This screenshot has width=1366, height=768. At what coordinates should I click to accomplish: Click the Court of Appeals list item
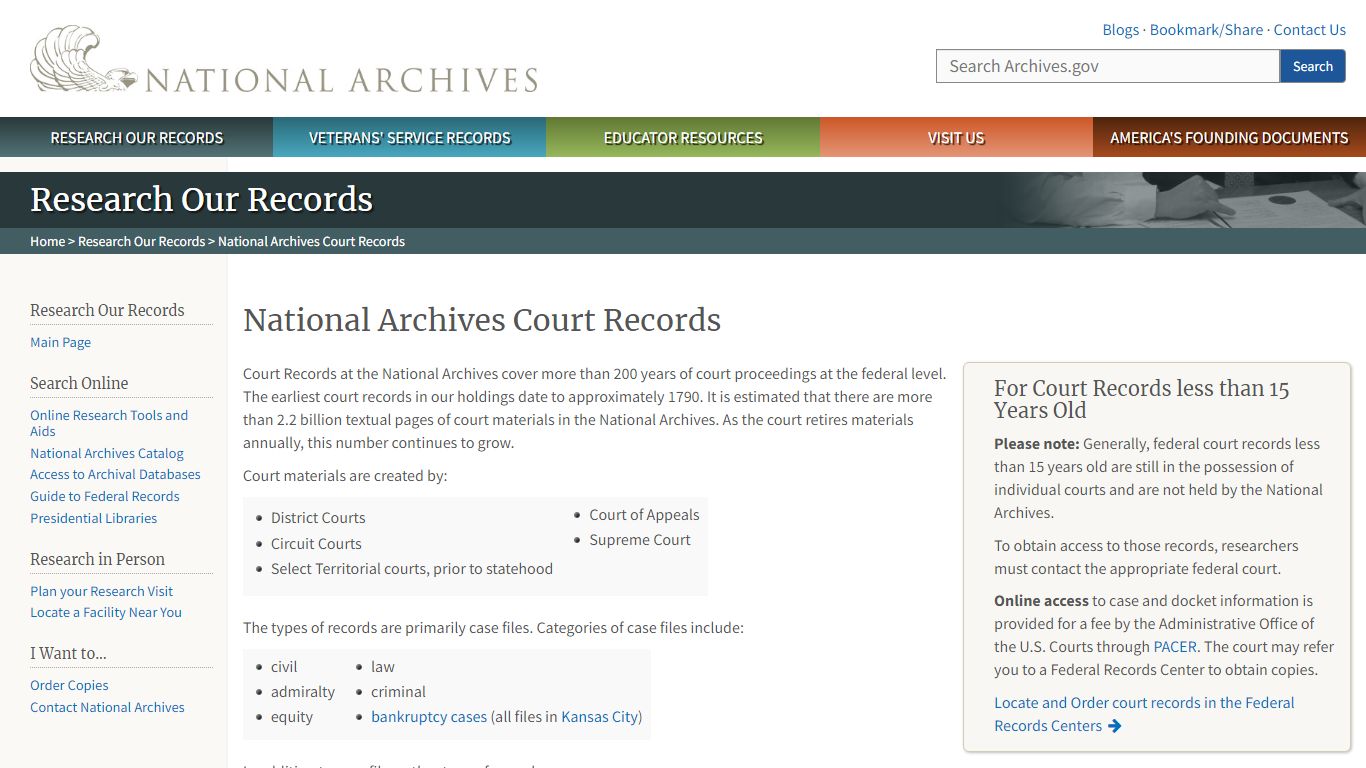tap(644, 515)
